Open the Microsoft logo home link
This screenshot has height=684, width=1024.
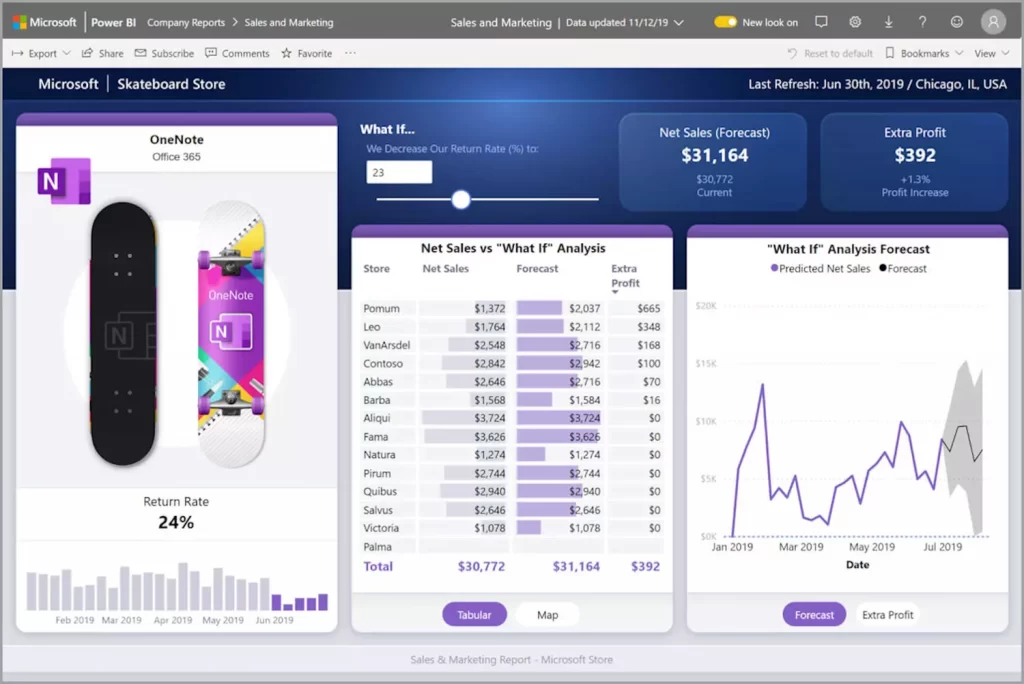(x=44, y=22)
